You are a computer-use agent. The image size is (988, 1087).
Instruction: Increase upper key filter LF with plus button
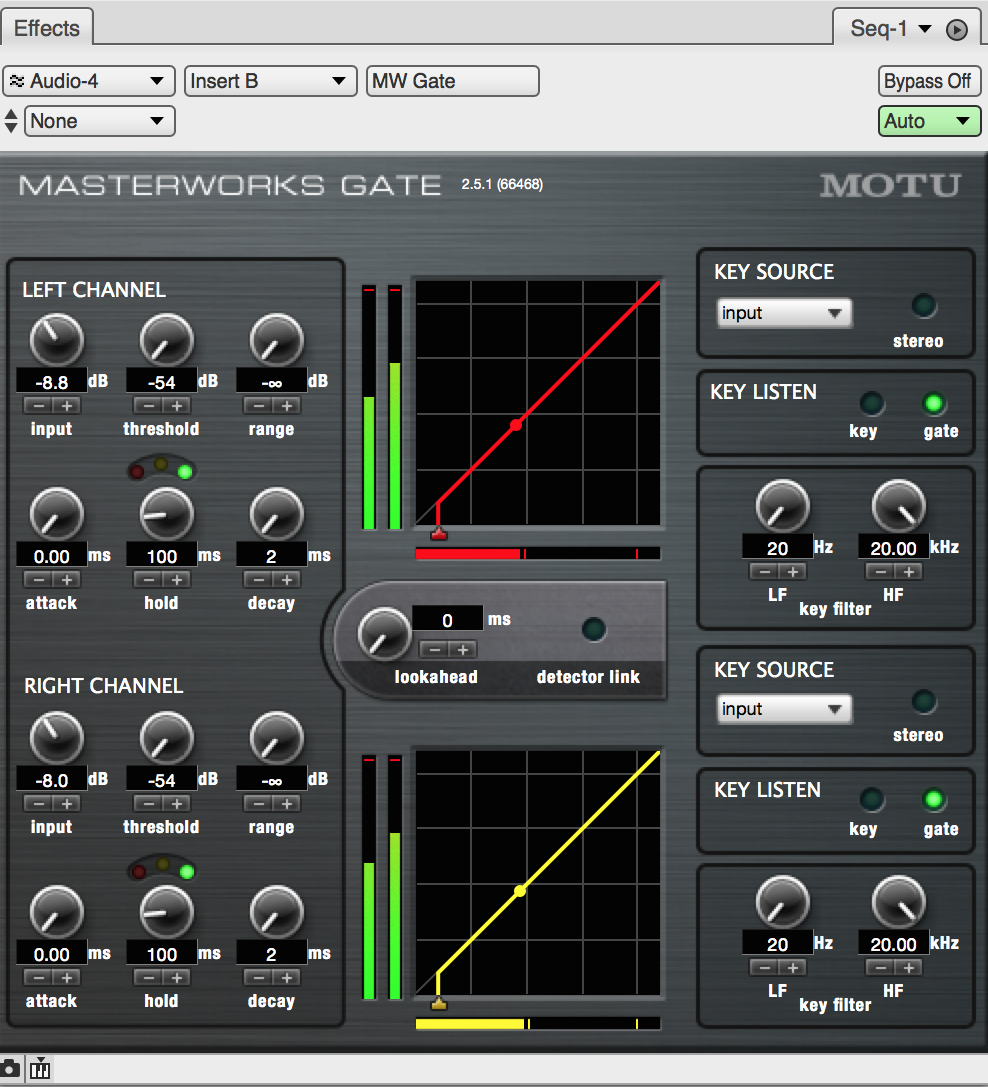(792, 572)
